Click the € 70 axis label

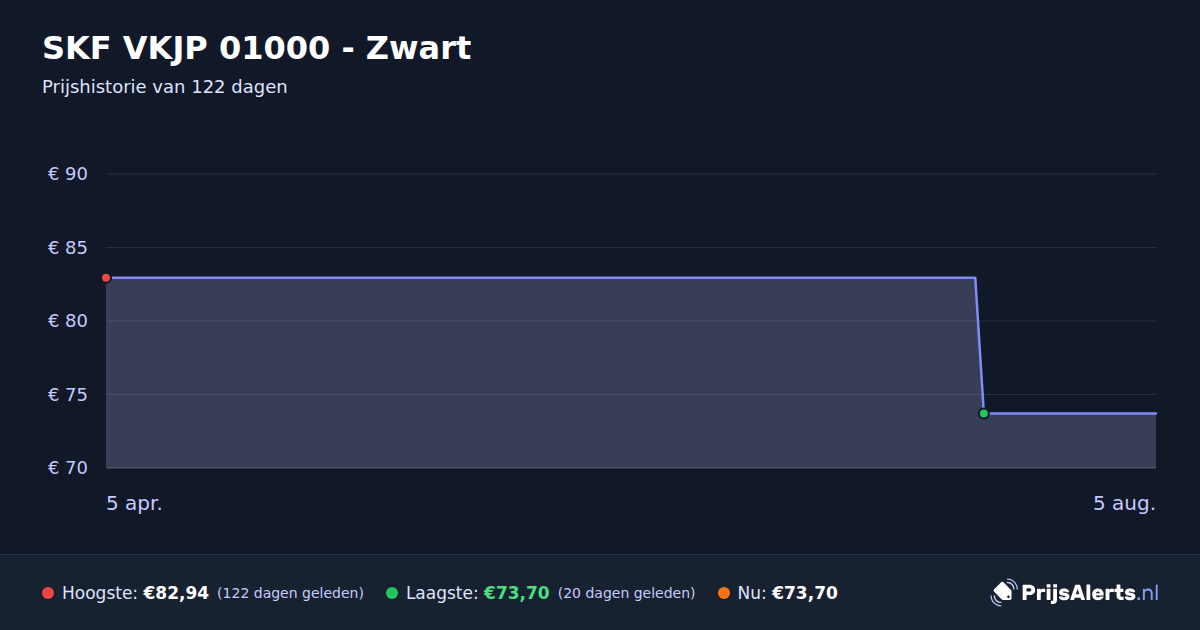(68, 468)
